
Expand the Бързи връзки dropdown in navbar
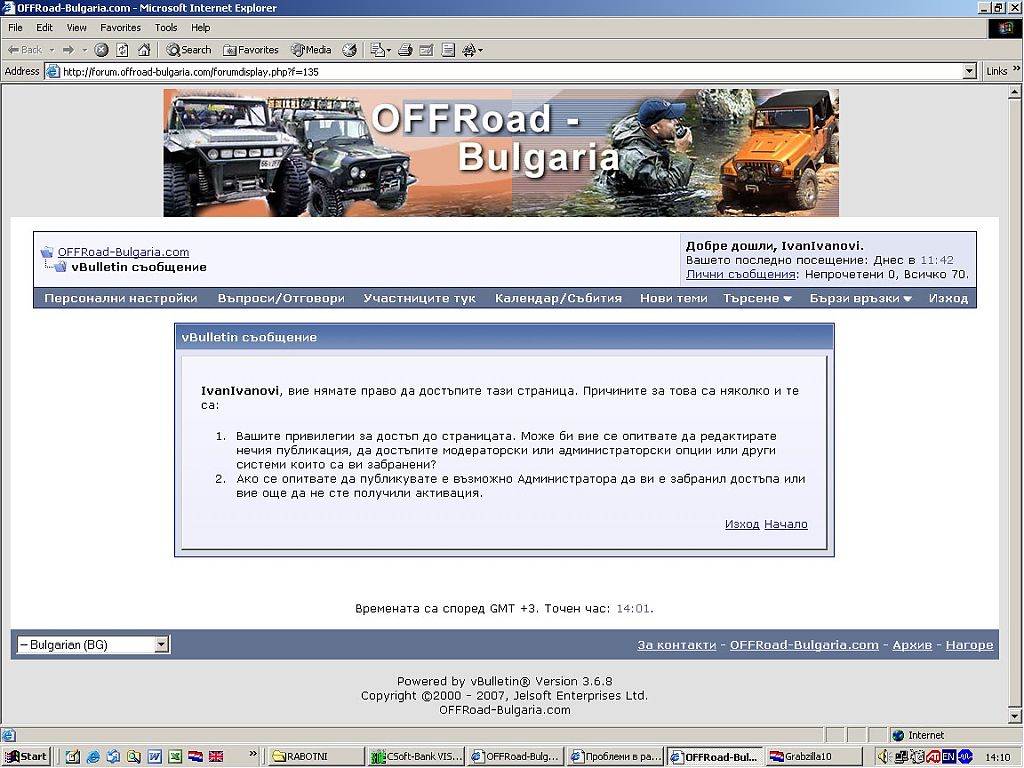[860, 298]
